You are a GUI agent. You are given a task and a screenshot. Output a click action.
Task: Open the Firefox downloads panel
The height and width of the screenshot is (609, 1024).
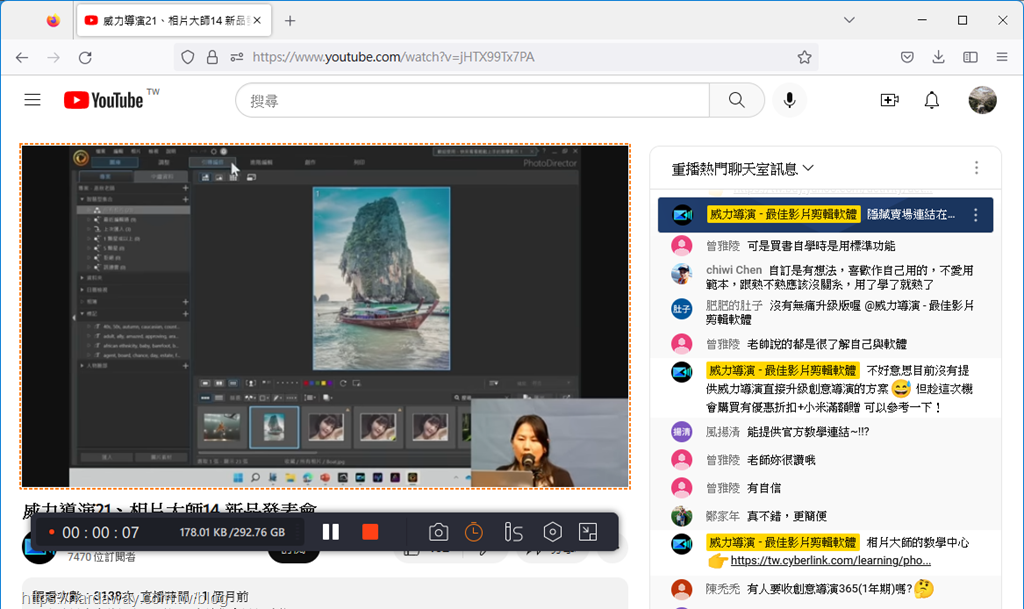pyautogui.click(x=938, y=57)
